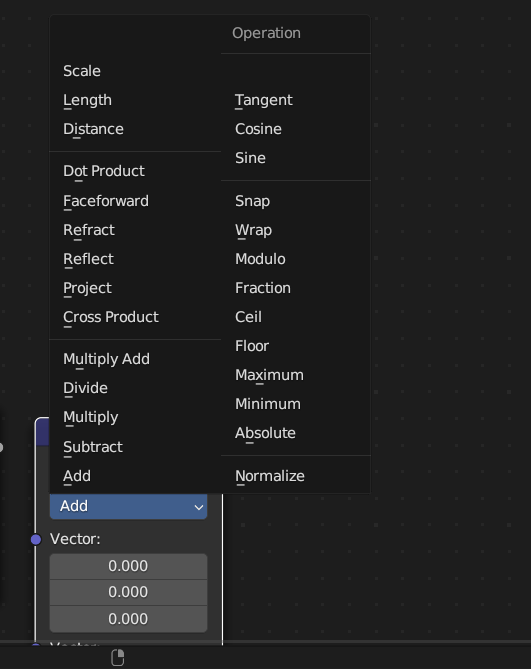Click the Add operation dropdown on the node
The width and height of the screenshot is (531, 669).
(x=128, y=506)
